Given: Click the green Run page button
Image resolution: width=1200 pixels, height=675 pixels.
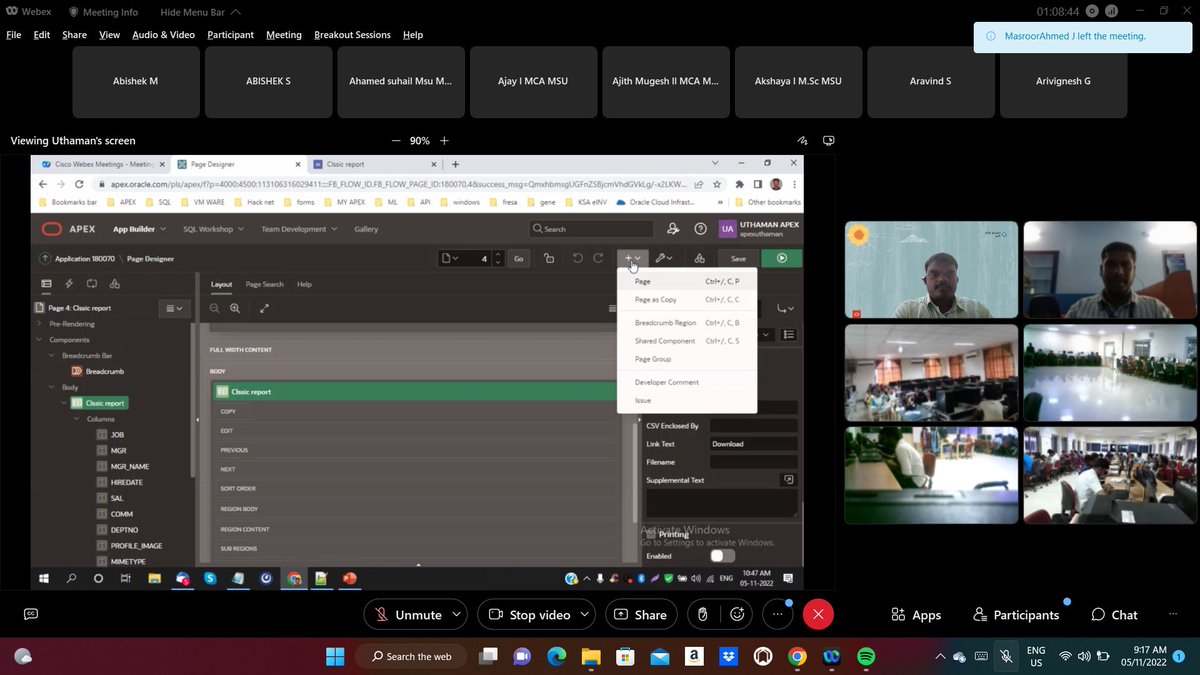Looking at the screenshot, I should [782, 258].
